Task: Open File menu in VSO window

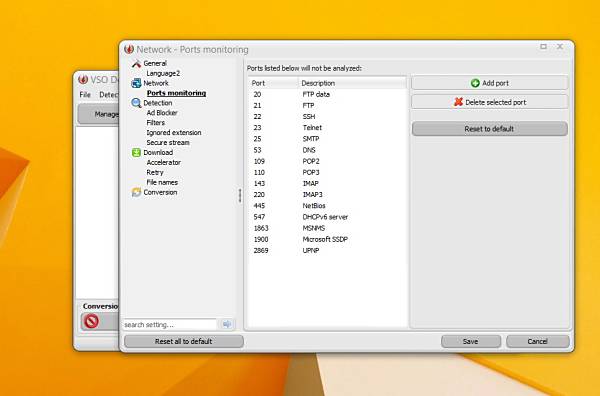Action: point(85,95)
